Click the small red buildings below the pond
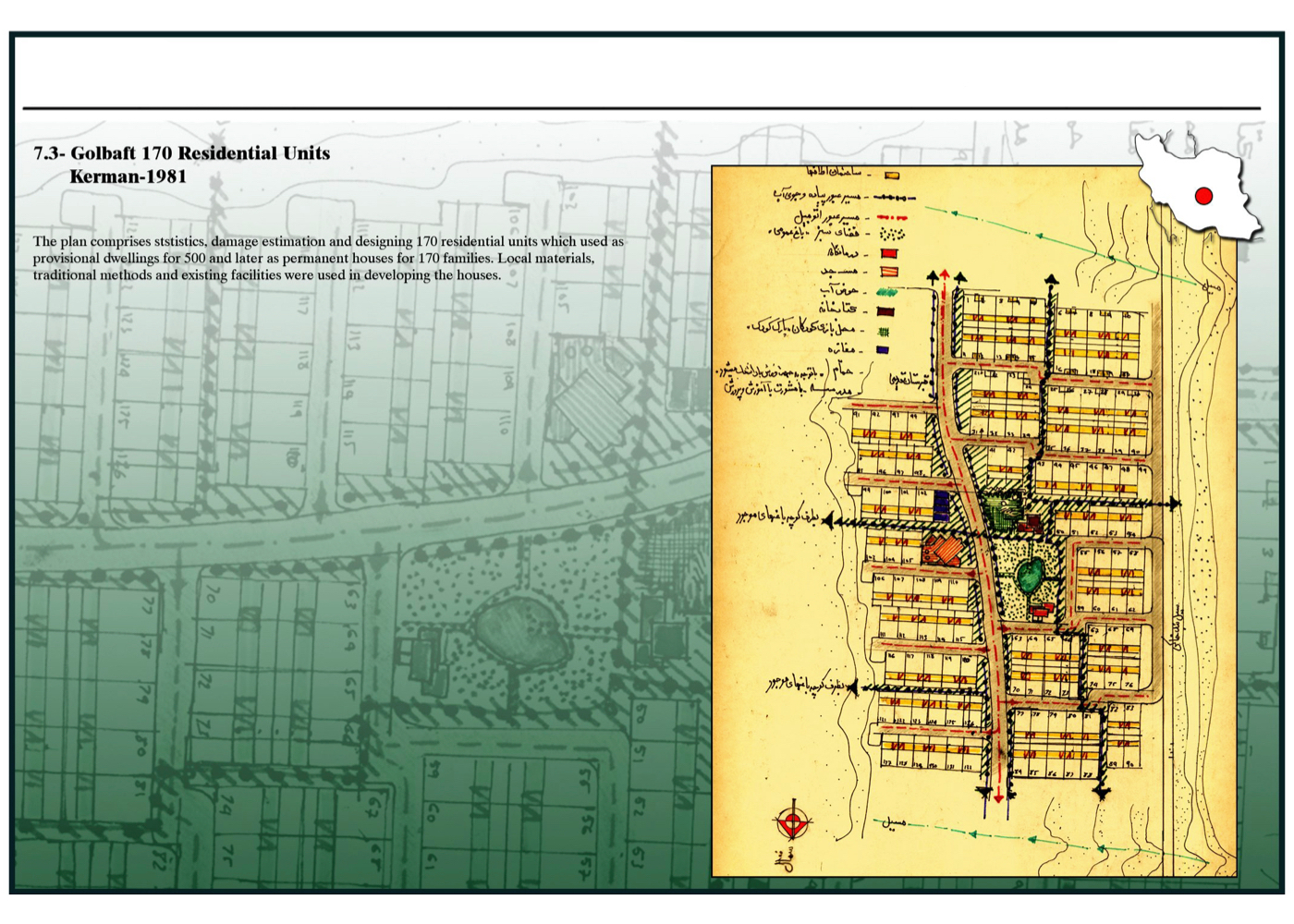The height and width of the screenshot is (924, 1294). tap(1042, 610)
